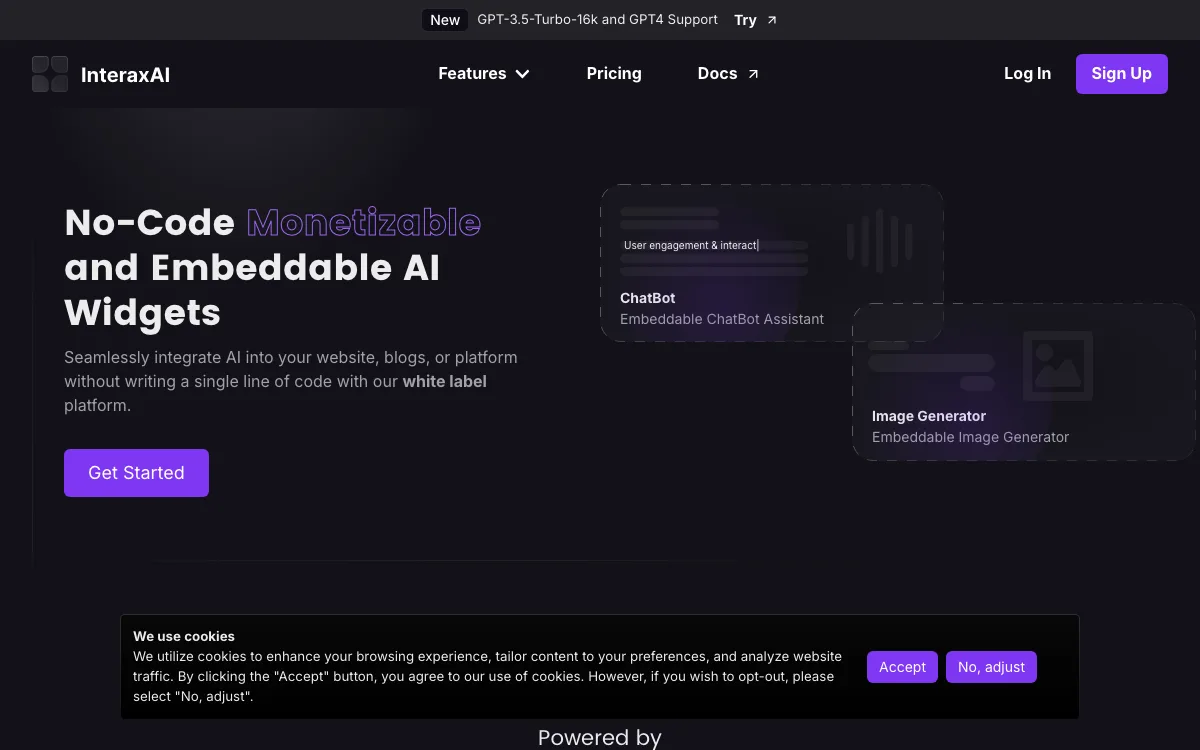The width and height of the screenshot is (1200, 750).
Task: Click the arrow icon beside Try
Action: pyautogui.click(x=771, y=20)
